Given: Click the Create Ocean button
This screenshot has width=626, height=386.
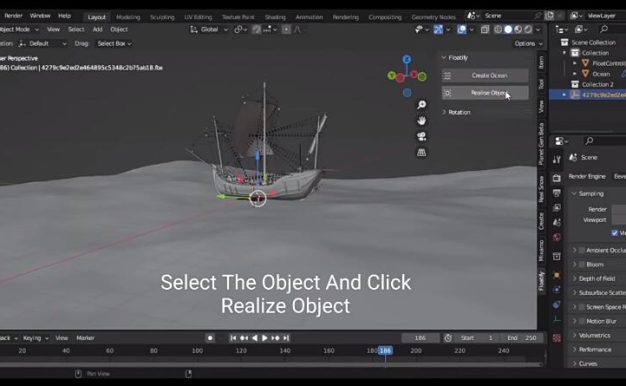Looking at the screenshot, I should tap(485, 75).
